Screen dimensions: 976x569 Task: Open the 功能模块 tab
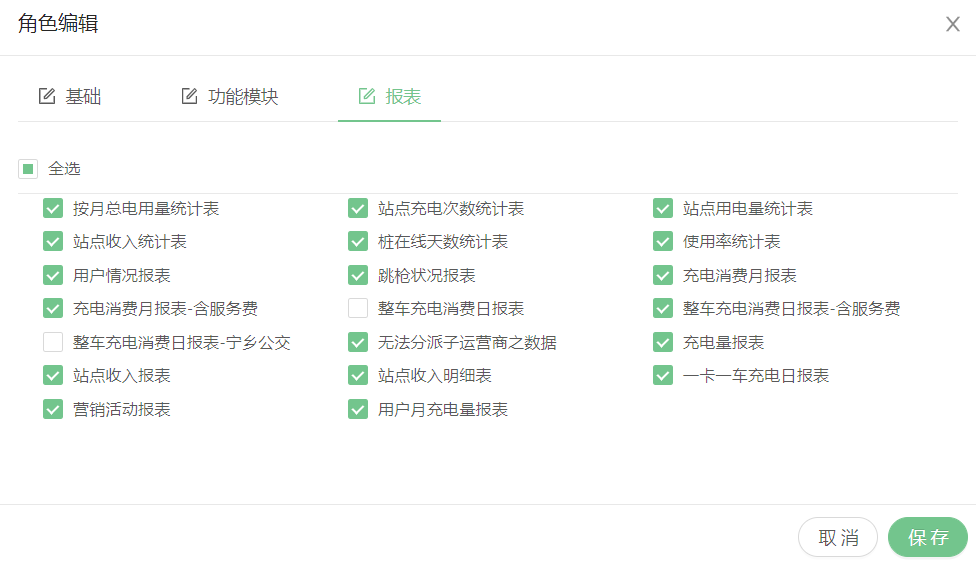pos(229,97)
